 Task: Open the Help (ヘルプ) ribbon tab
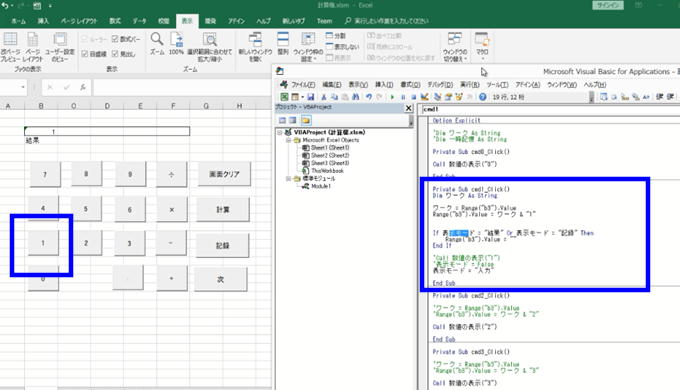click(263, 21)
